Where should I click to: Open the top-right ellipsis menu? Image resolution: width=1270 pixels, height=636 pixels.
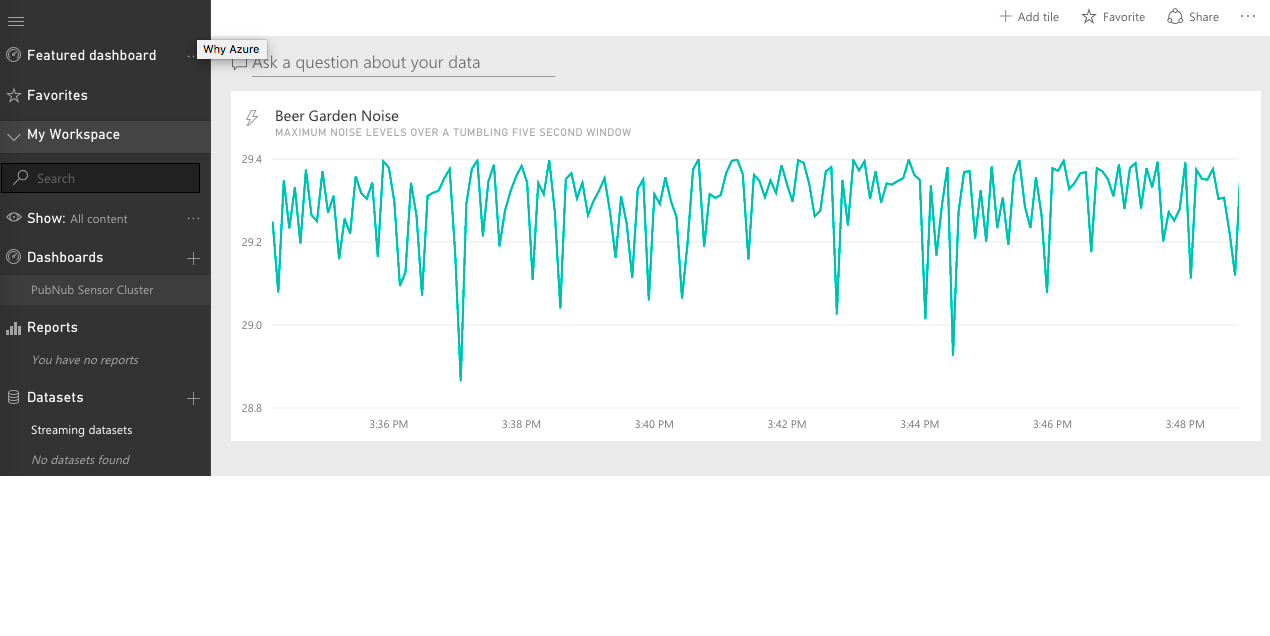[x=1247, y=16]
